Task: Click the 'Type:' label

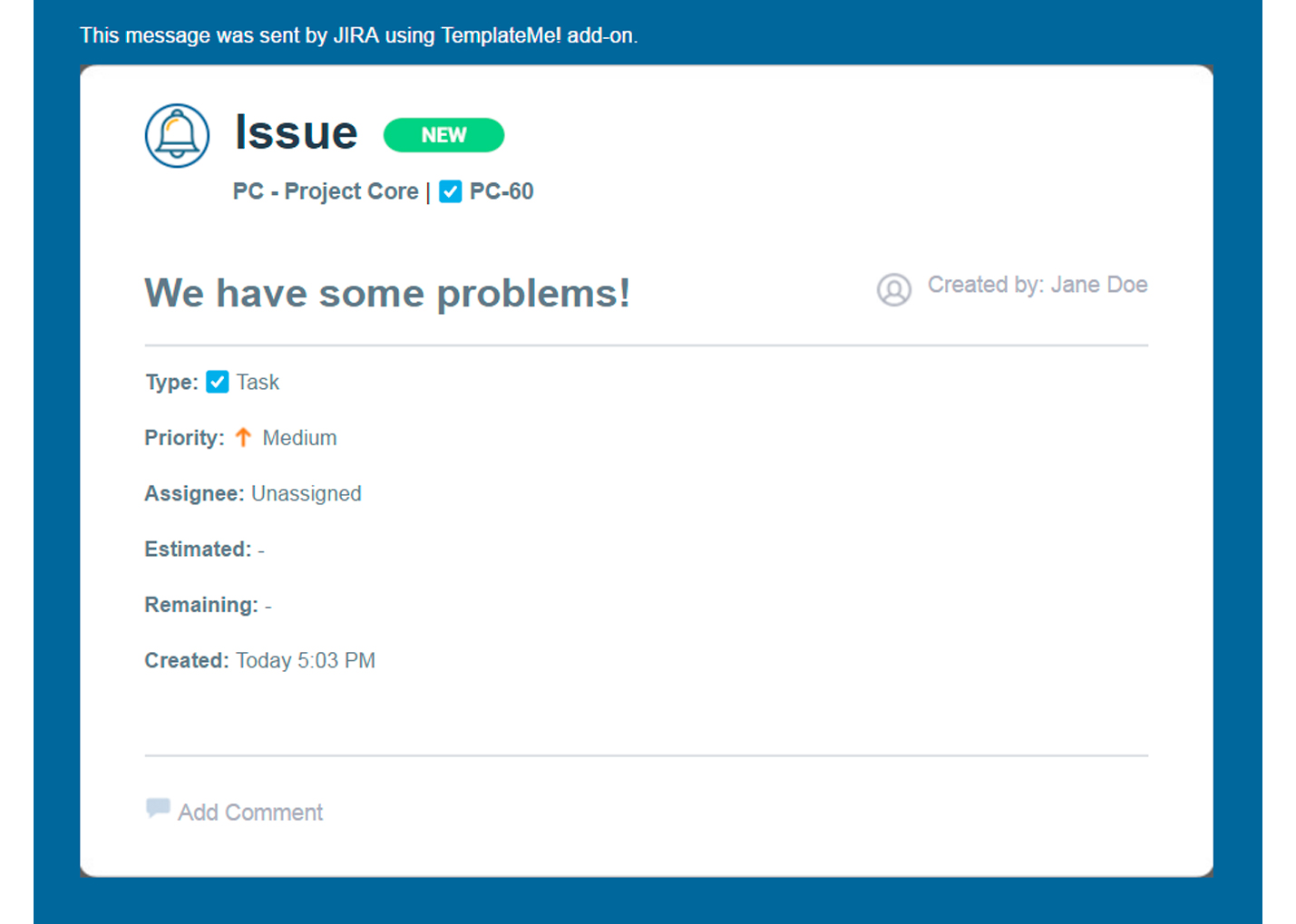Action: 171,383
